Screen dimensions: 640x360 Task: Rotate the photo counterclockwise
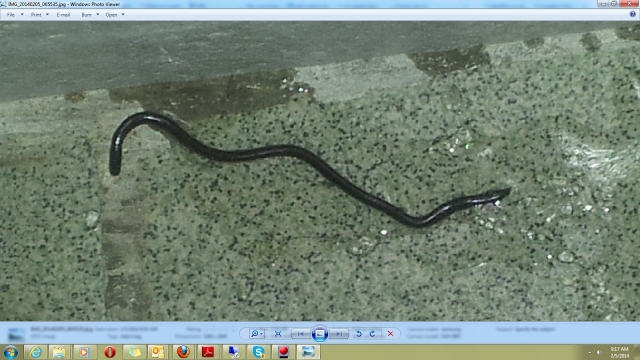[359, 334]
